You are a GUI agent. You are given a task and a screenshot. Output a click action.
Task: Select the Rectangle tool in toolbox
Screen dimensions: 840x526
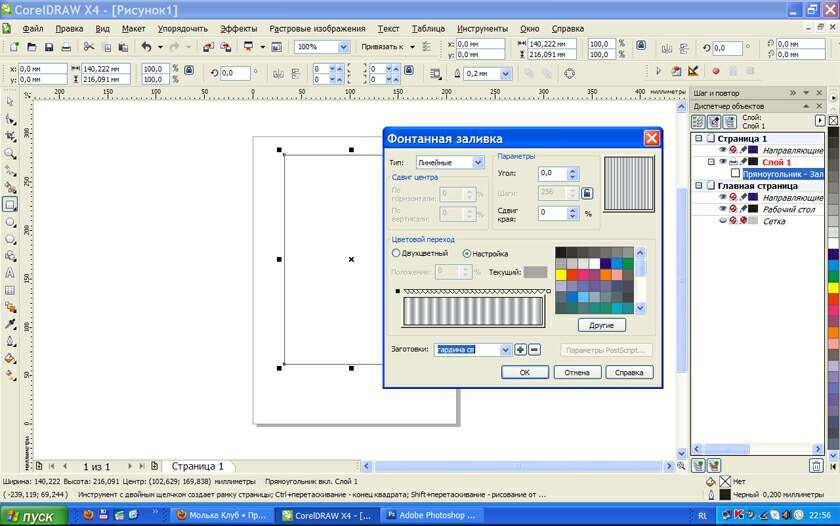coord(10,204)
